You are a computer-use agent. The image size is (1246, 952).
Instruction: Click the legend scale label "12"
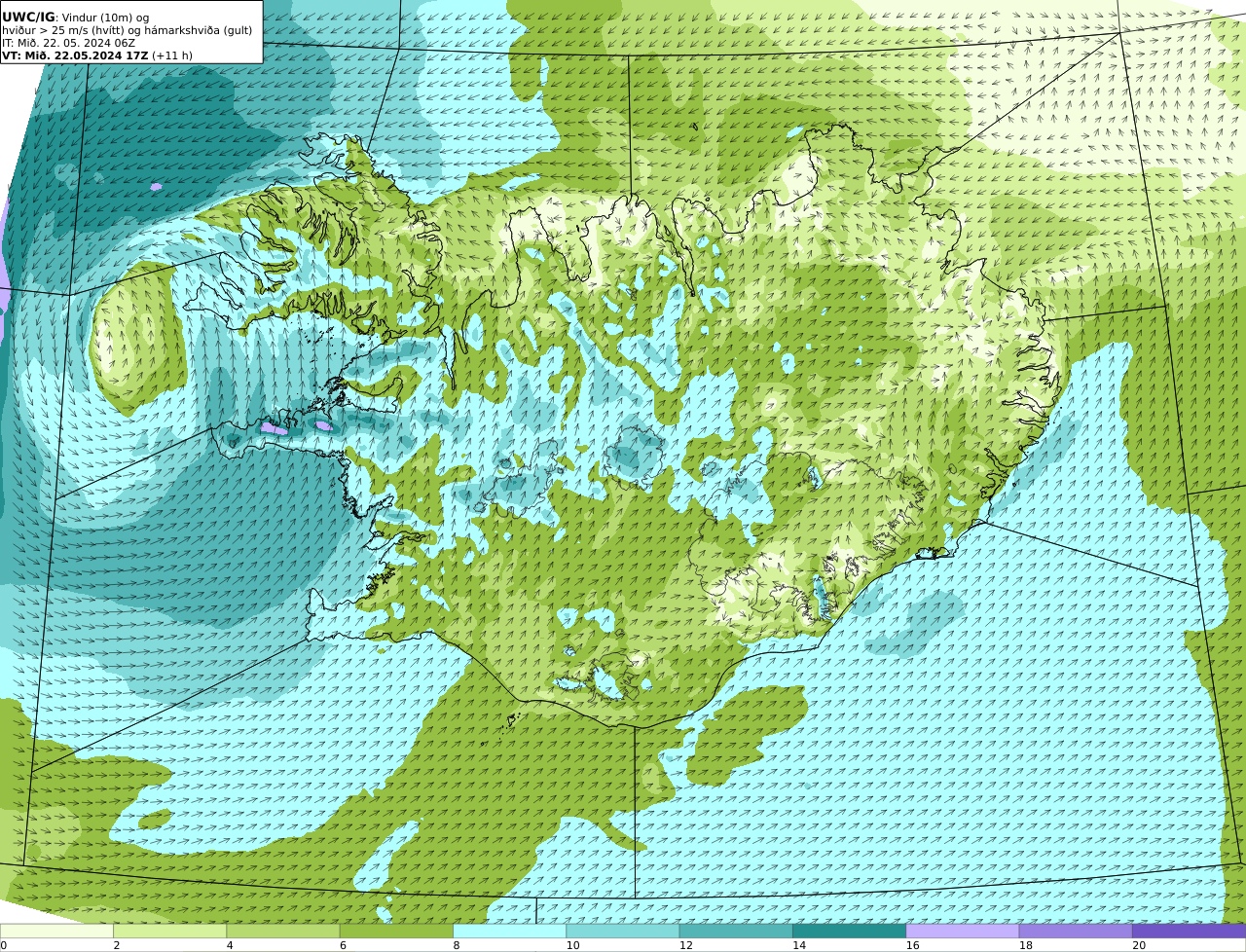(x=686, y=945)
